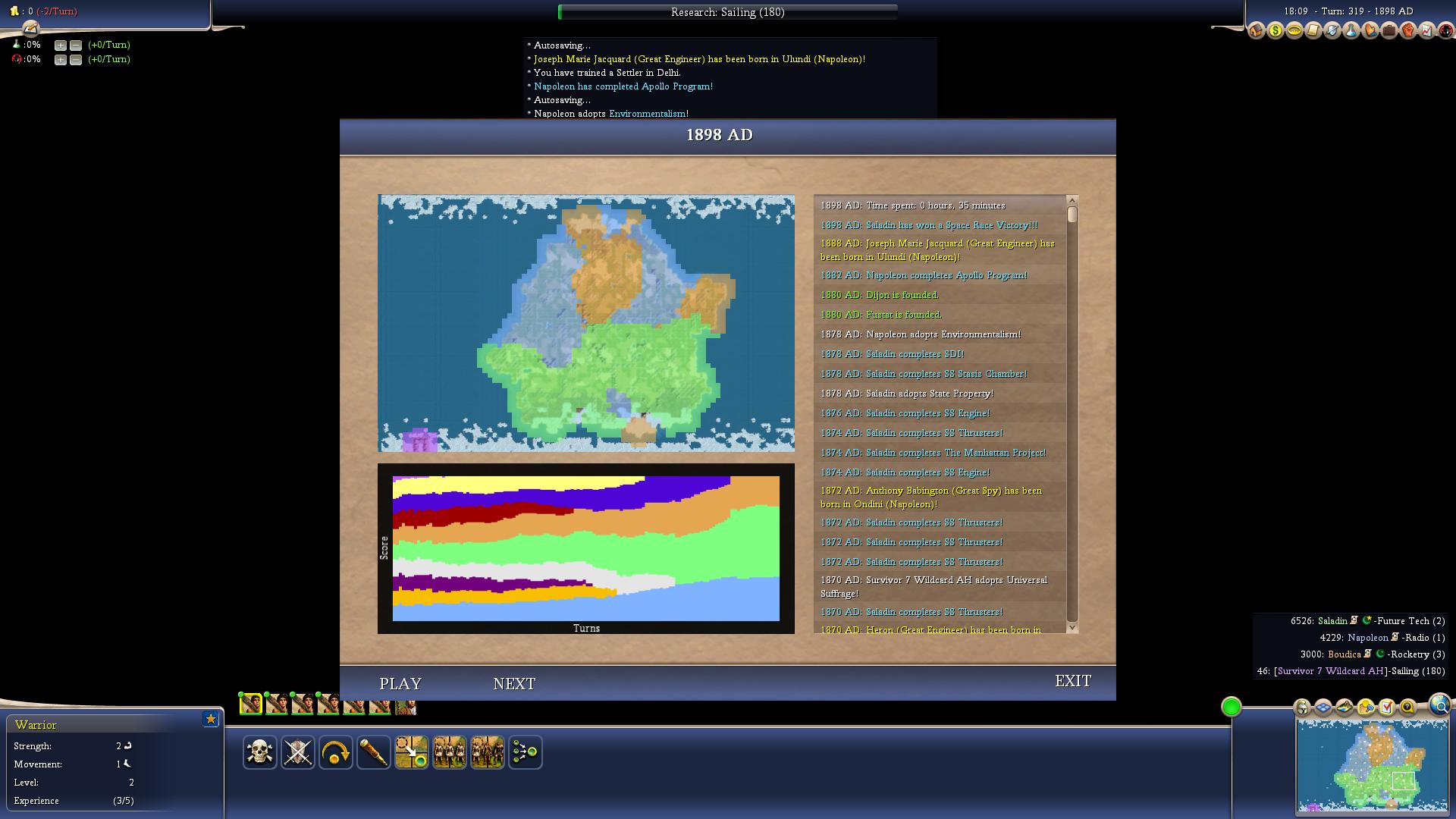Select Survivor 7 Wildcard AH scoreboard entry
The width and height of the screenshot is (1456, 819).
1331,671
